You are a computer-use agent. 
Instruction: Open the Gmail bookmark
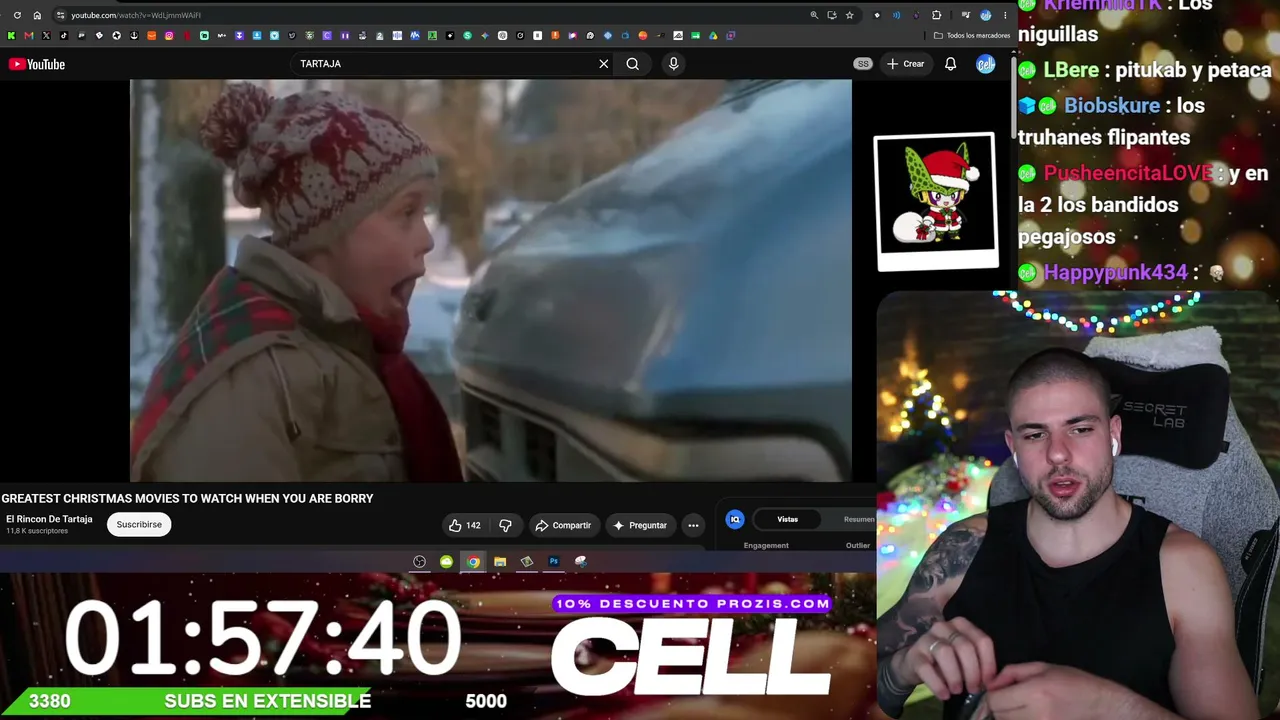[28, 35]
